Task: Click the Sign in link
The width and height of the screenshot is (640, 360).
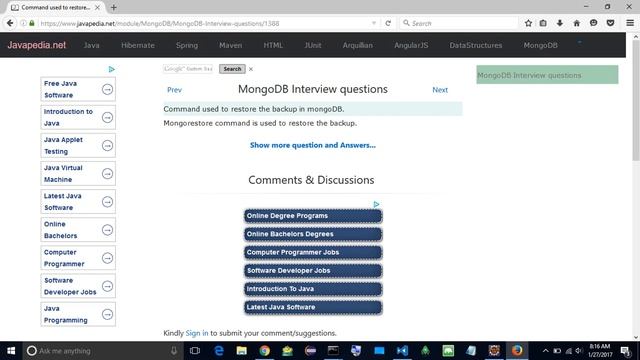Action: point(197,333)
